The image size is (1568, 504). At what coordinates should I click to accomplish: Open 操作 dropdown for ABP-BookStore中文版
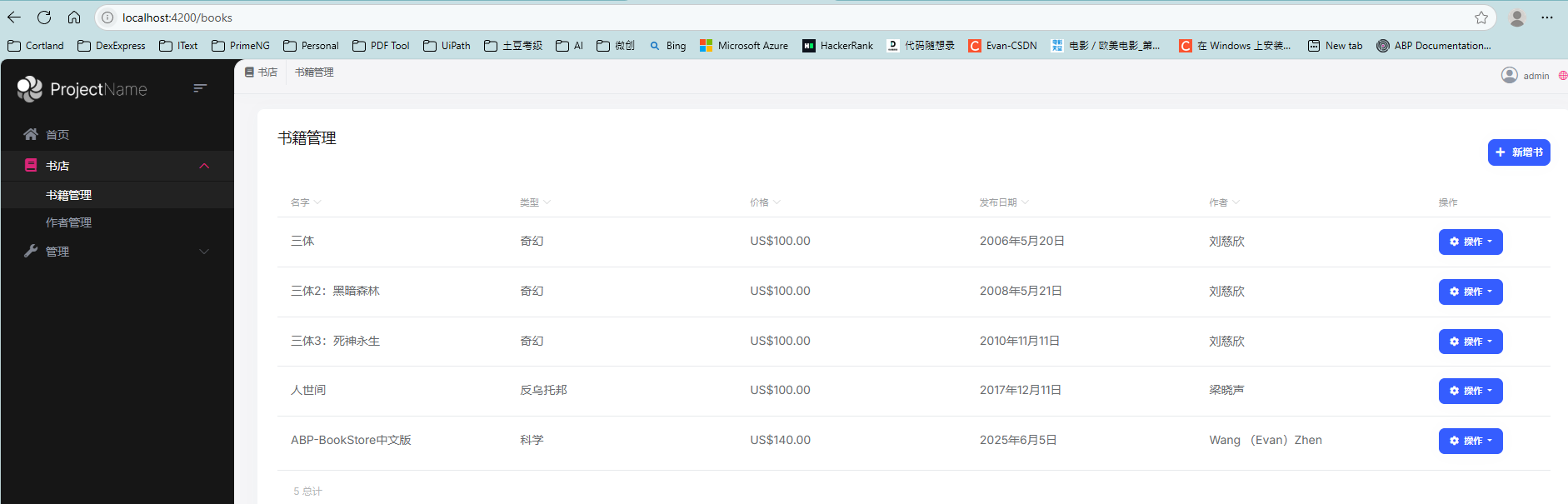pos(1471,441)
